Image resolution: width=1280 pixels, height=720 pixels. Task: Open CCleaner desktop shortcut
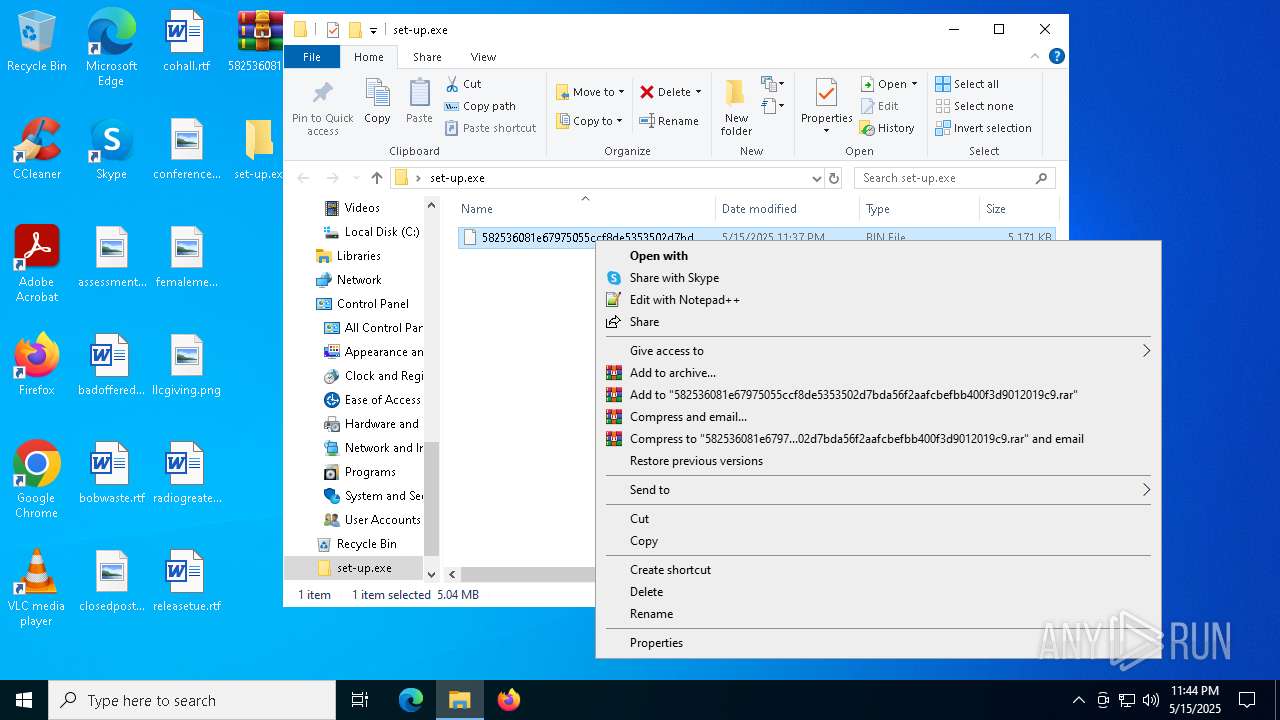click(x=37, y=150)
